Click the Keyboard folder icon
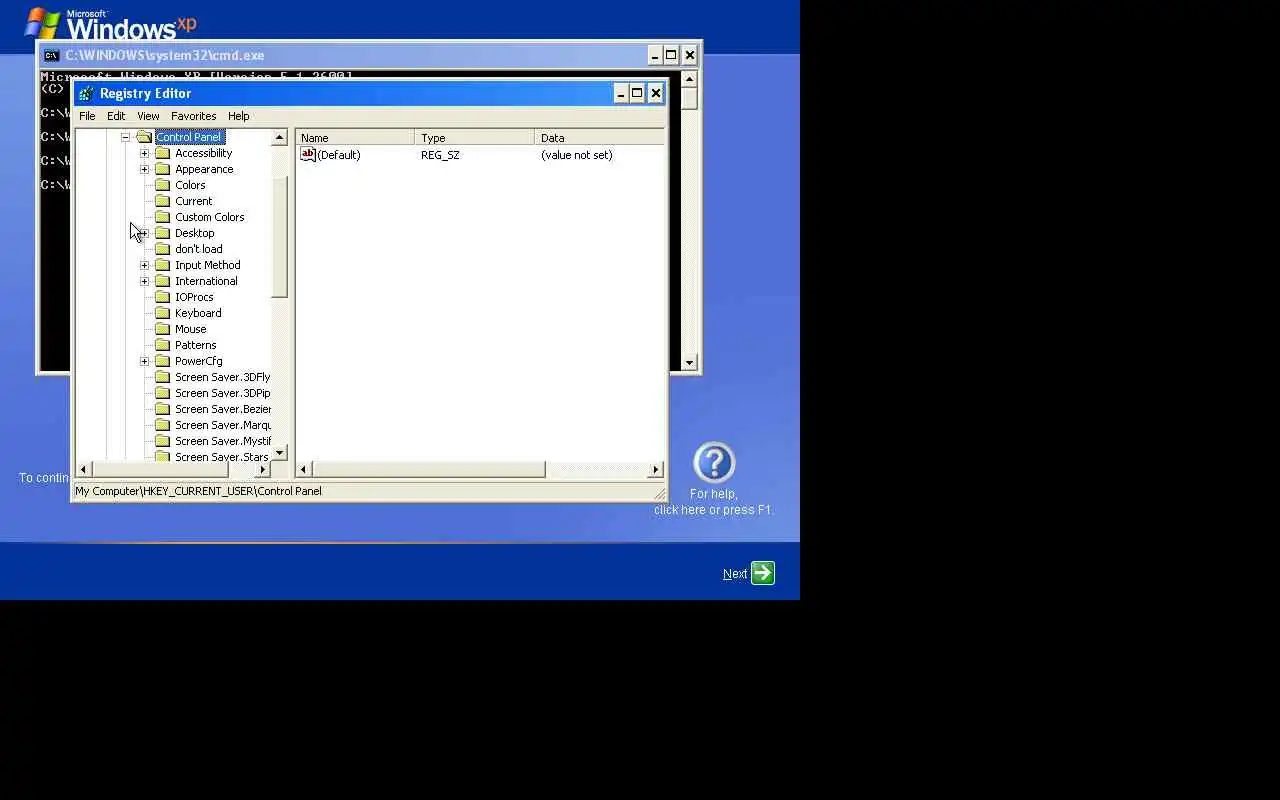The image size is (1280, 800). point(163,313)
